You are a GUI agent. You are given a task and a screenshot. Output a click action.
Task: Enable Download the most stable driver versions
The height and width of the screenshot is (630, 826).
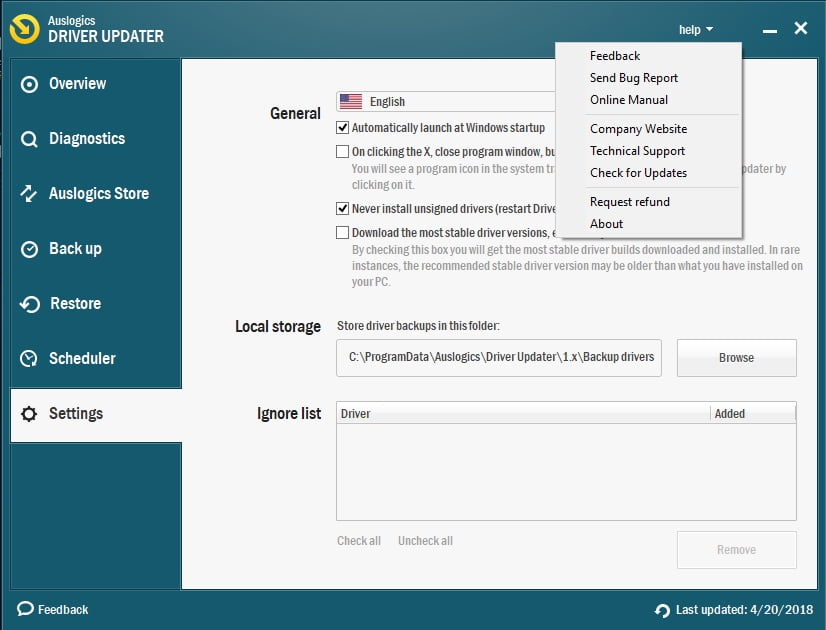point(342,232)
